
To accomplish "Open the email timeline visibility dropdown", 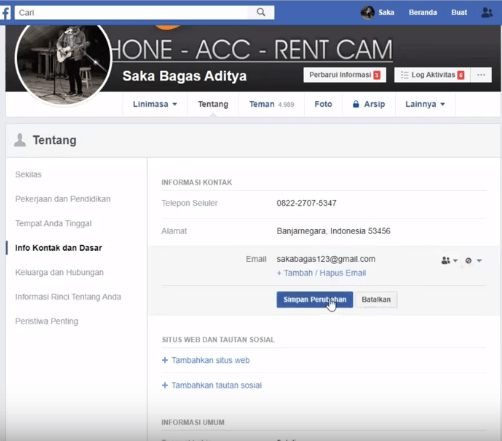I will point(473,260).
